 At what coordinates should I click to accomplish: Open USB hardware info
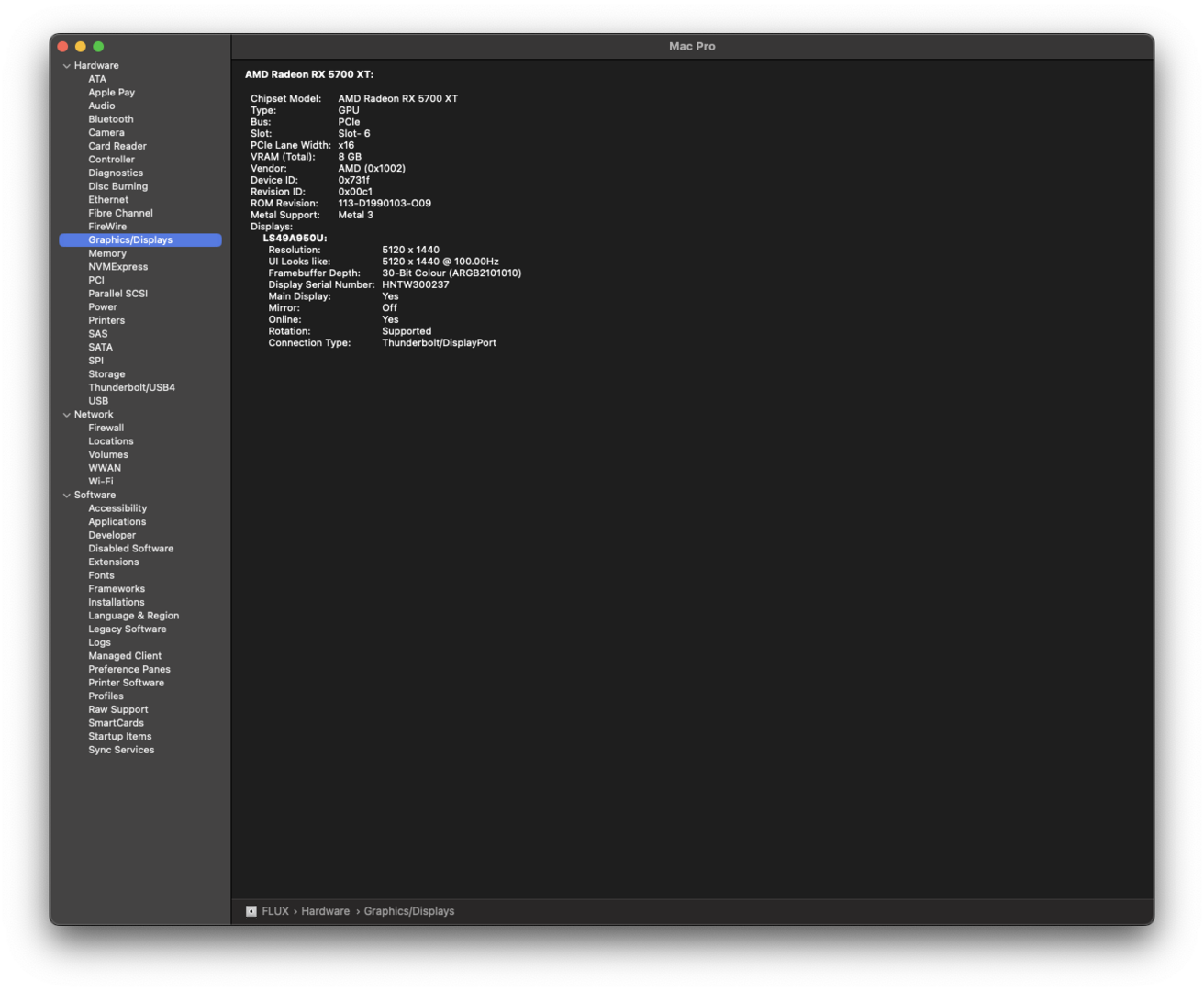tap(98, 401)
